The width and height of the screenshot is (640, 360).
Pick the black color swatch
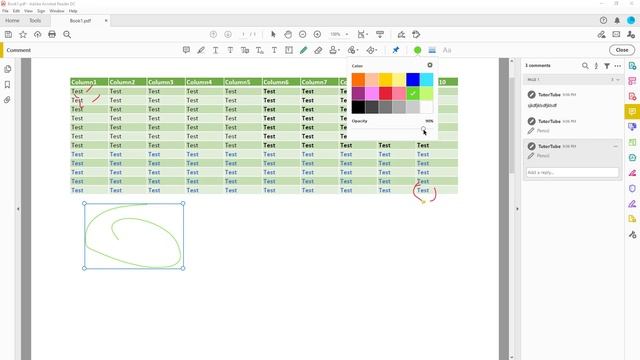[x=358, y=107]
